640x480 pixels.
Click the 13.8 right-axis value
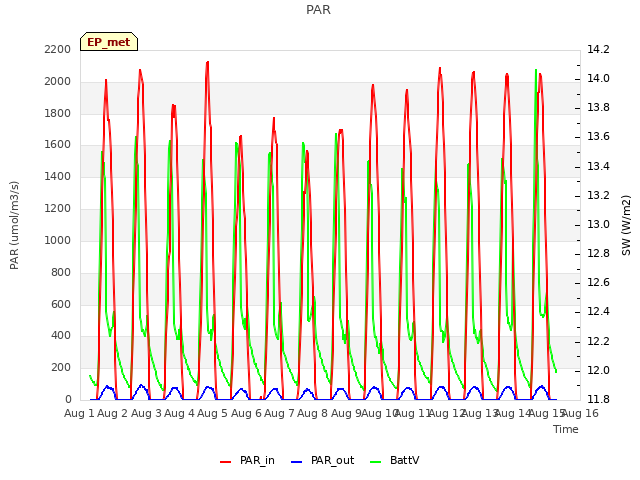point(598,107)
